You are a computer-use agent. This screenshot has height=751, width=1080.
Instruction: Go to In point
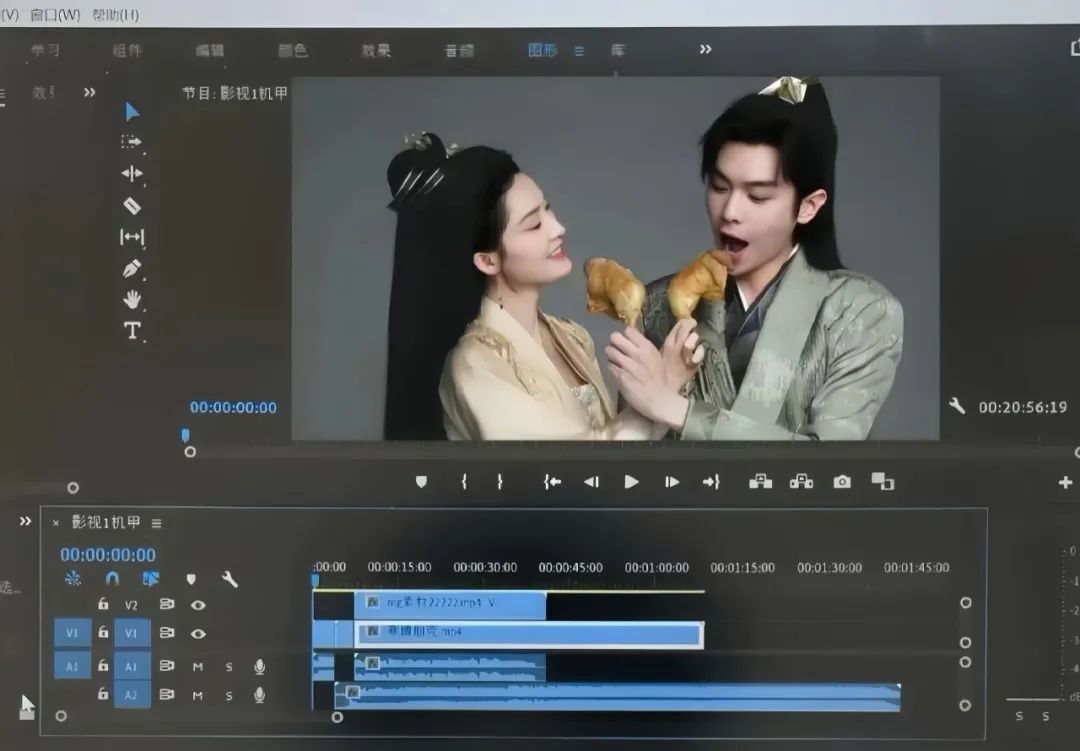(552, 482)
